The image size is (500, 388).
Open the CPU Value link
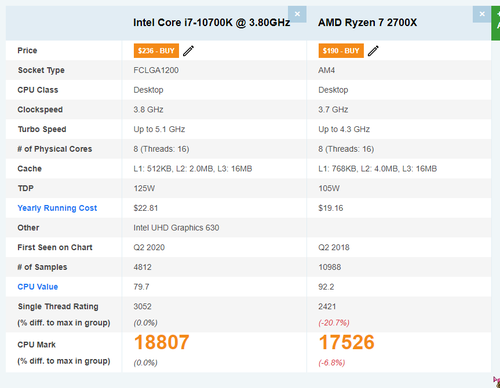38,287
